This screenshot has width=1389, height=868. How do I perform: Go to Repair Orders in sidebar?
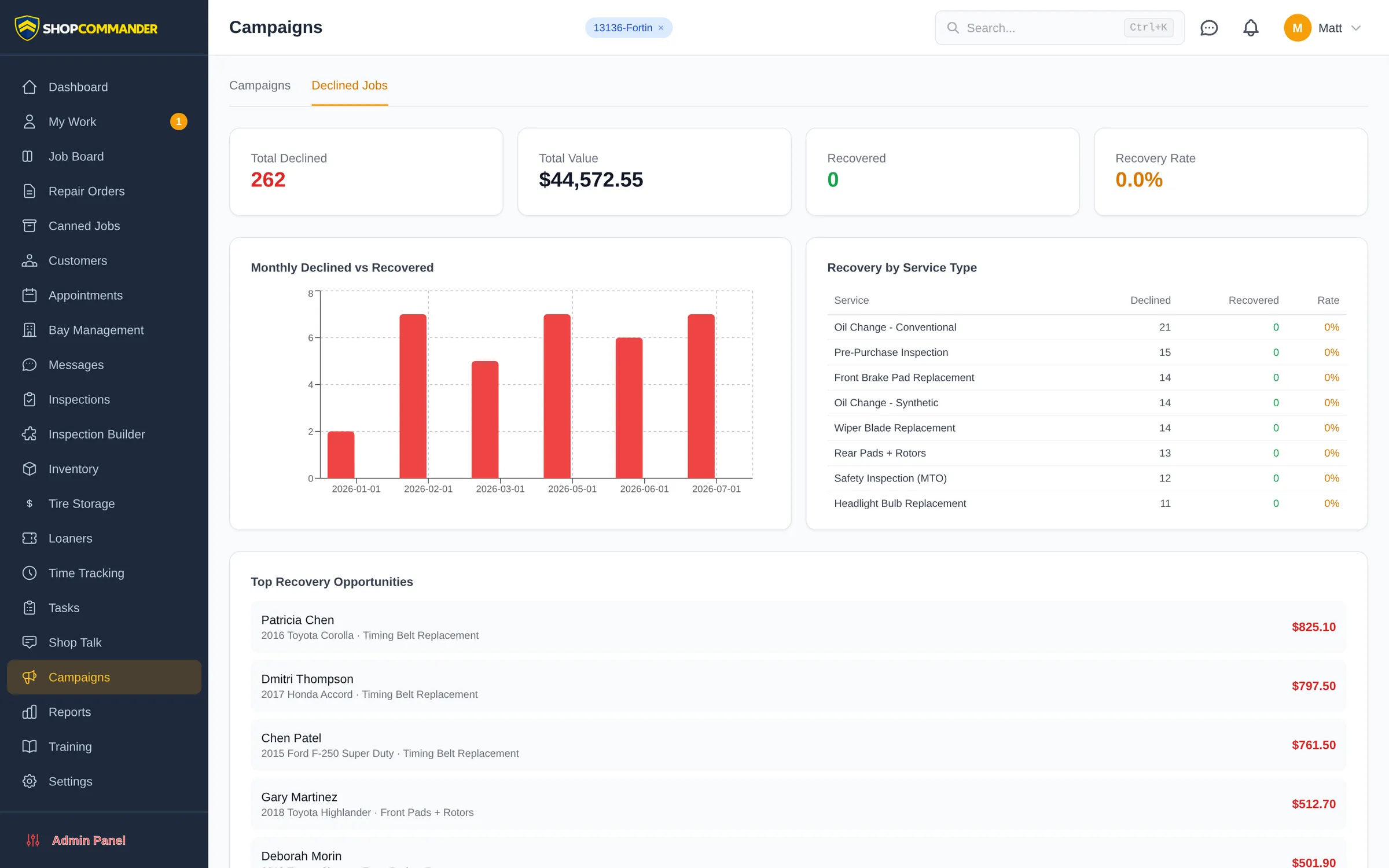pyautogui.click(x=104, y=191)
